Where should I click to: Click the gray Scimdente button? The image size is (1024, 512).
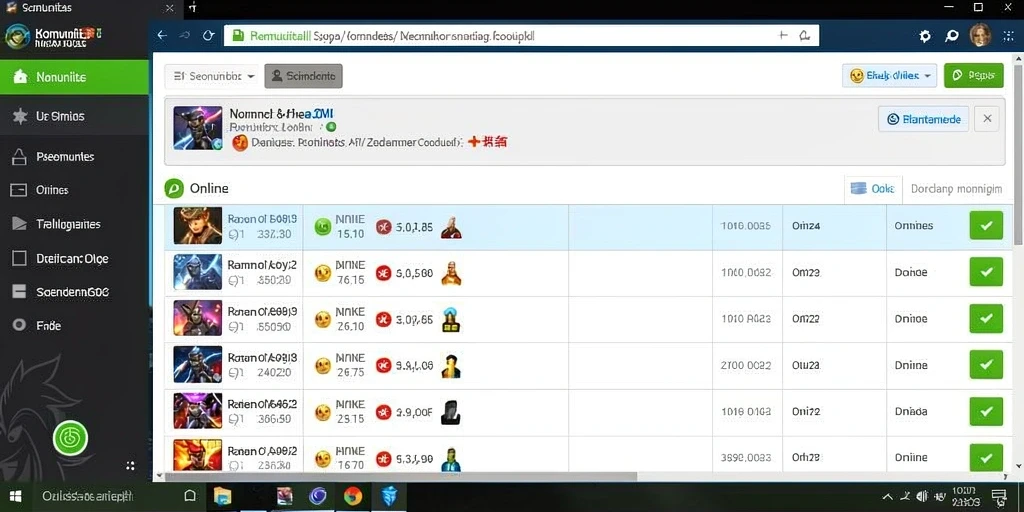[303, 76]
